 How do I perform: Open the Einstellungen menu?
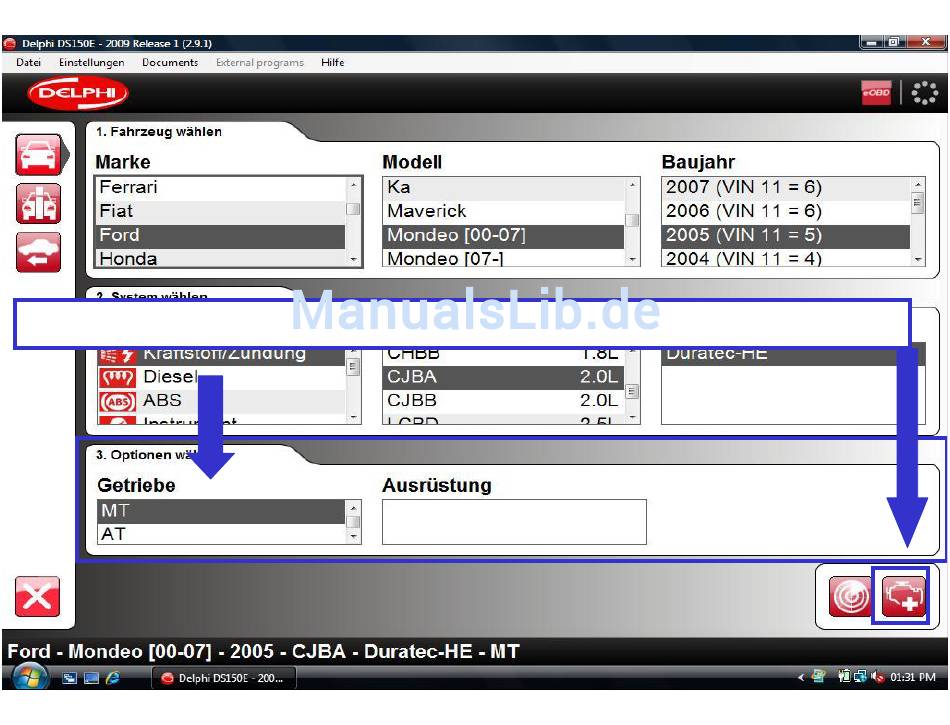point(91,62)
